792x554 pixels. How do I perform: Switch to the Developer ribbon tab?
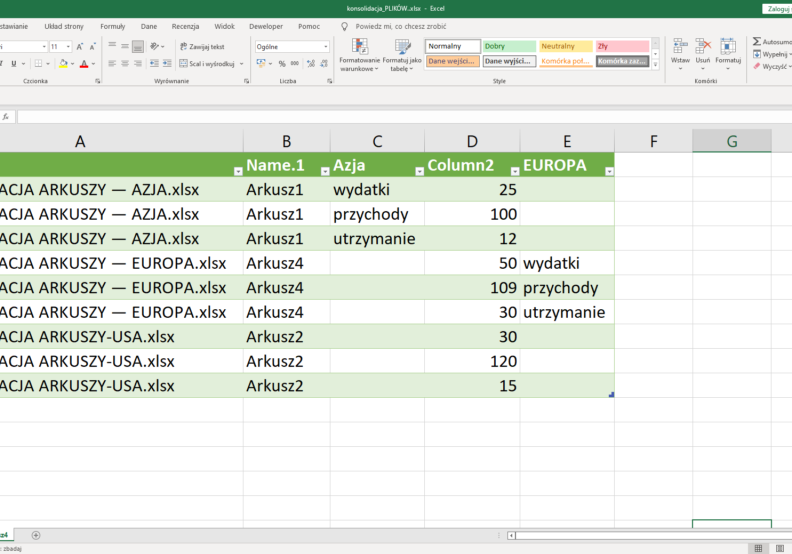tap(265, 26)
